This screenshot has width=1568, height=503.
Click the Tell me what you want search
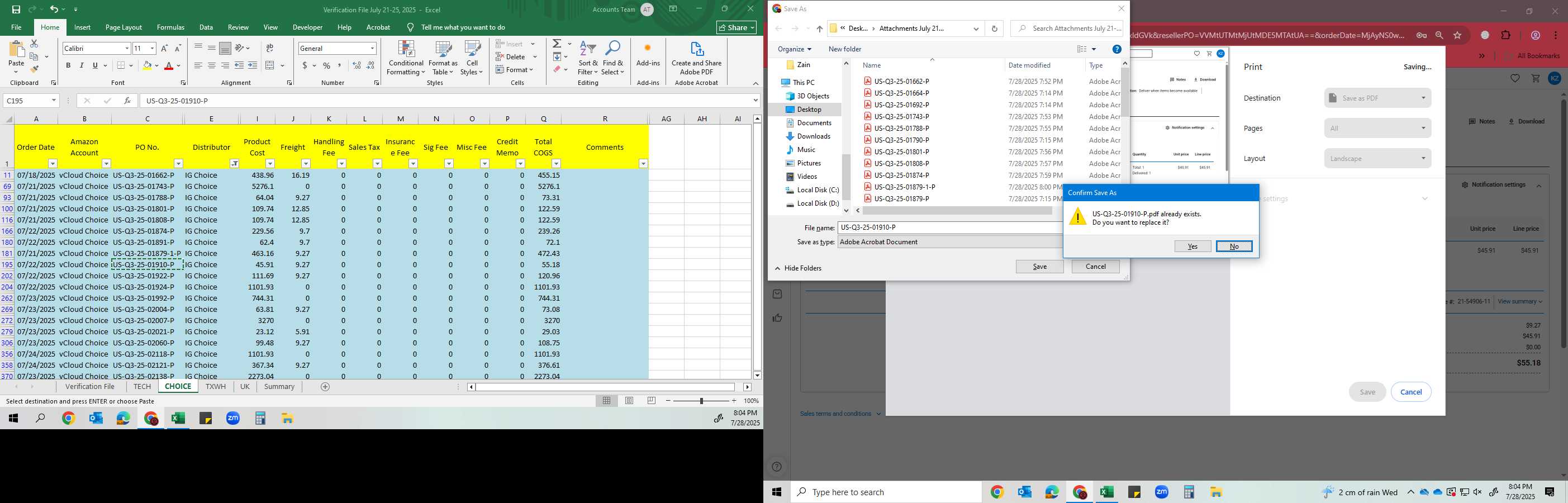point(463,27)
